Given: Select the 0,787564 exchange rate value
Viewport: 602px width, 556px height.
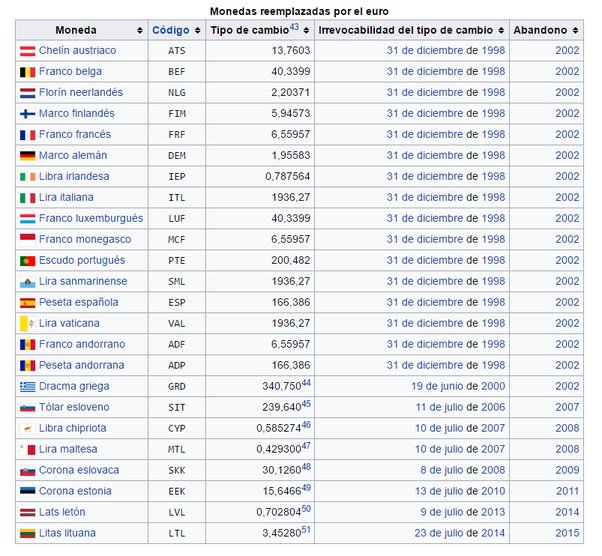Looking at the screenshot, I should (x=288, y=176).
